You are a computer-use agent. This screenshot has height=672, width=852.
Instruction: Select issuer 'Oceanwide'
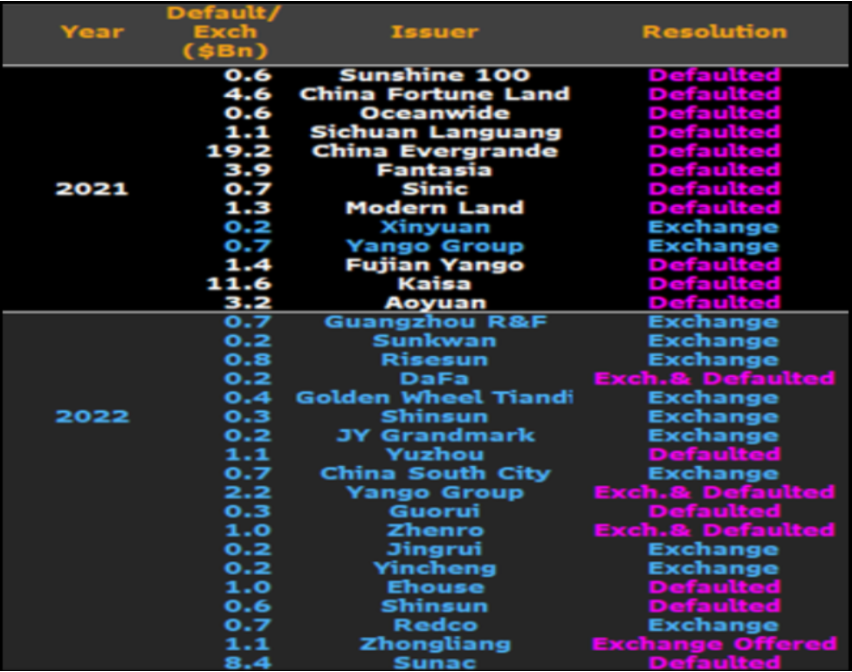[434, 113]
